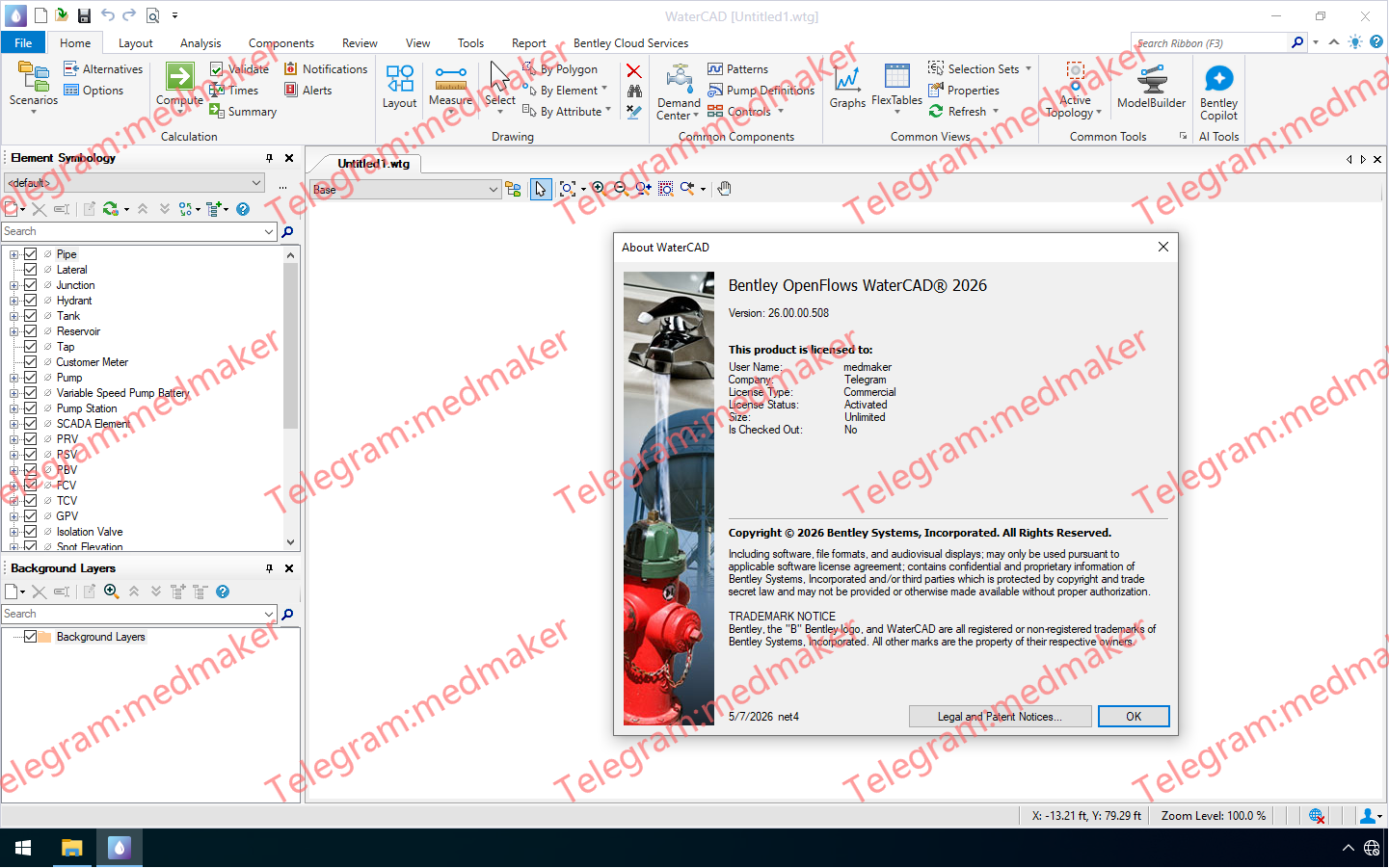Expand the Pipe tree node

(x=13, y=254)
